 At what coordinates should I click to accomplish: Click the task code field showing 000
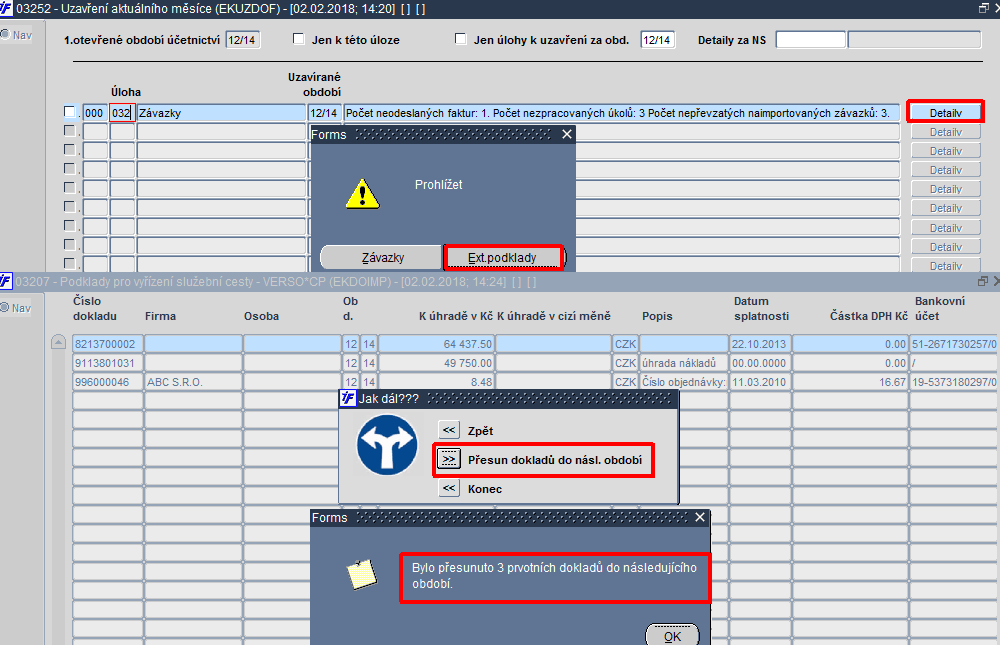95,113
